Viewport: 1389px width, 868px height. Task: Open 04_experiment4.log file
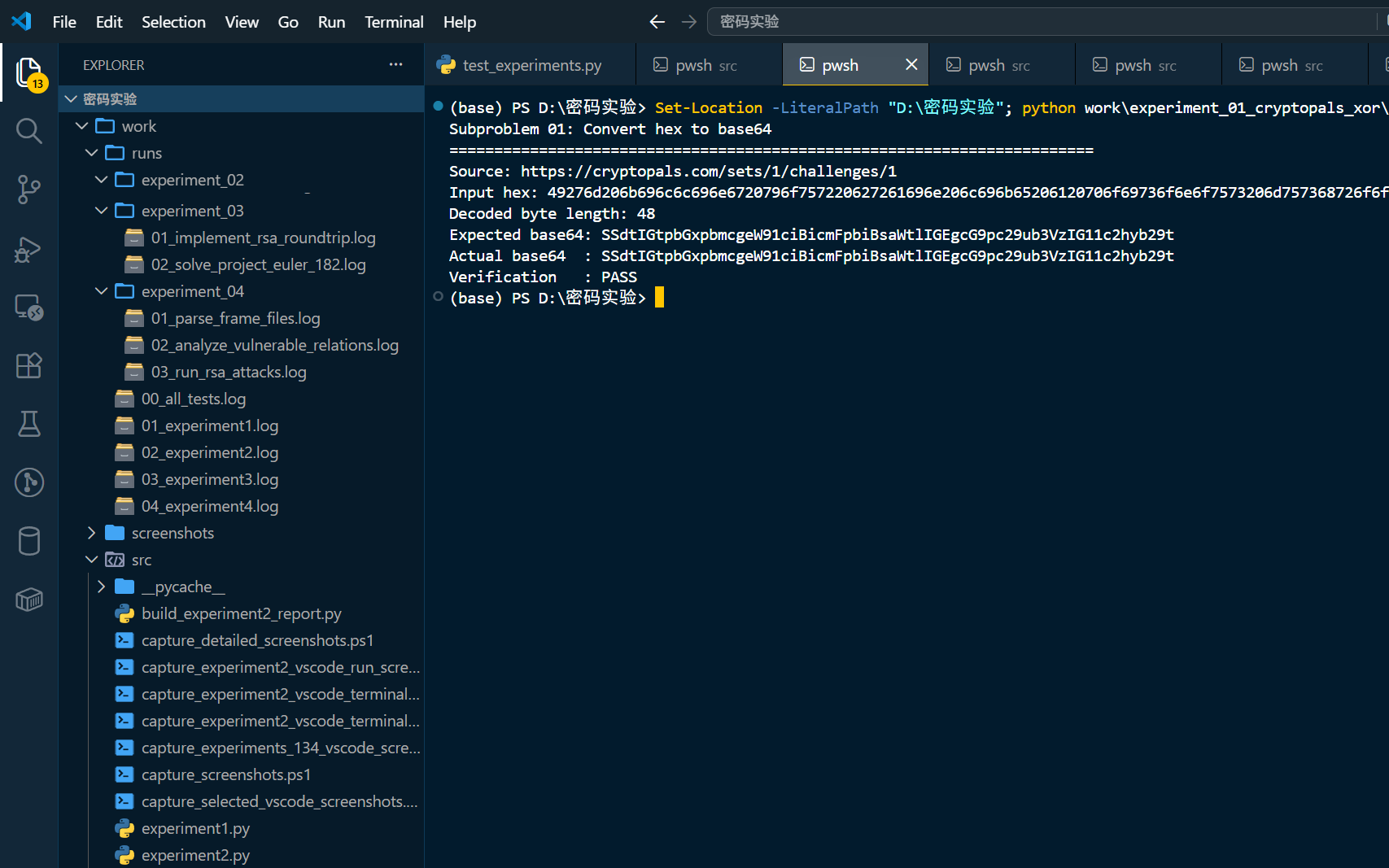(210, 506)
